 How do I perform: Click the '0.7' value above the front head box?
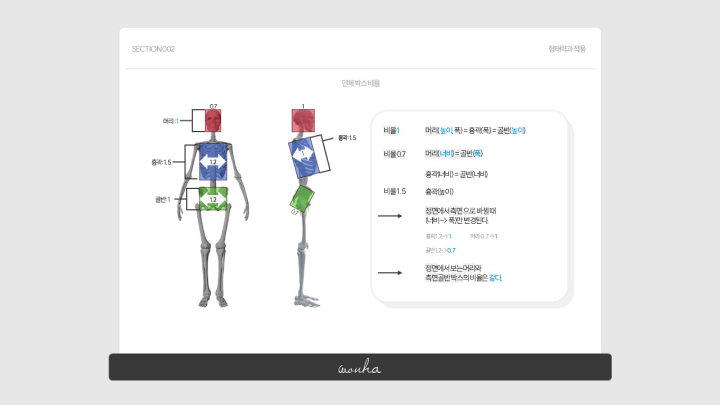pos(214,106)
